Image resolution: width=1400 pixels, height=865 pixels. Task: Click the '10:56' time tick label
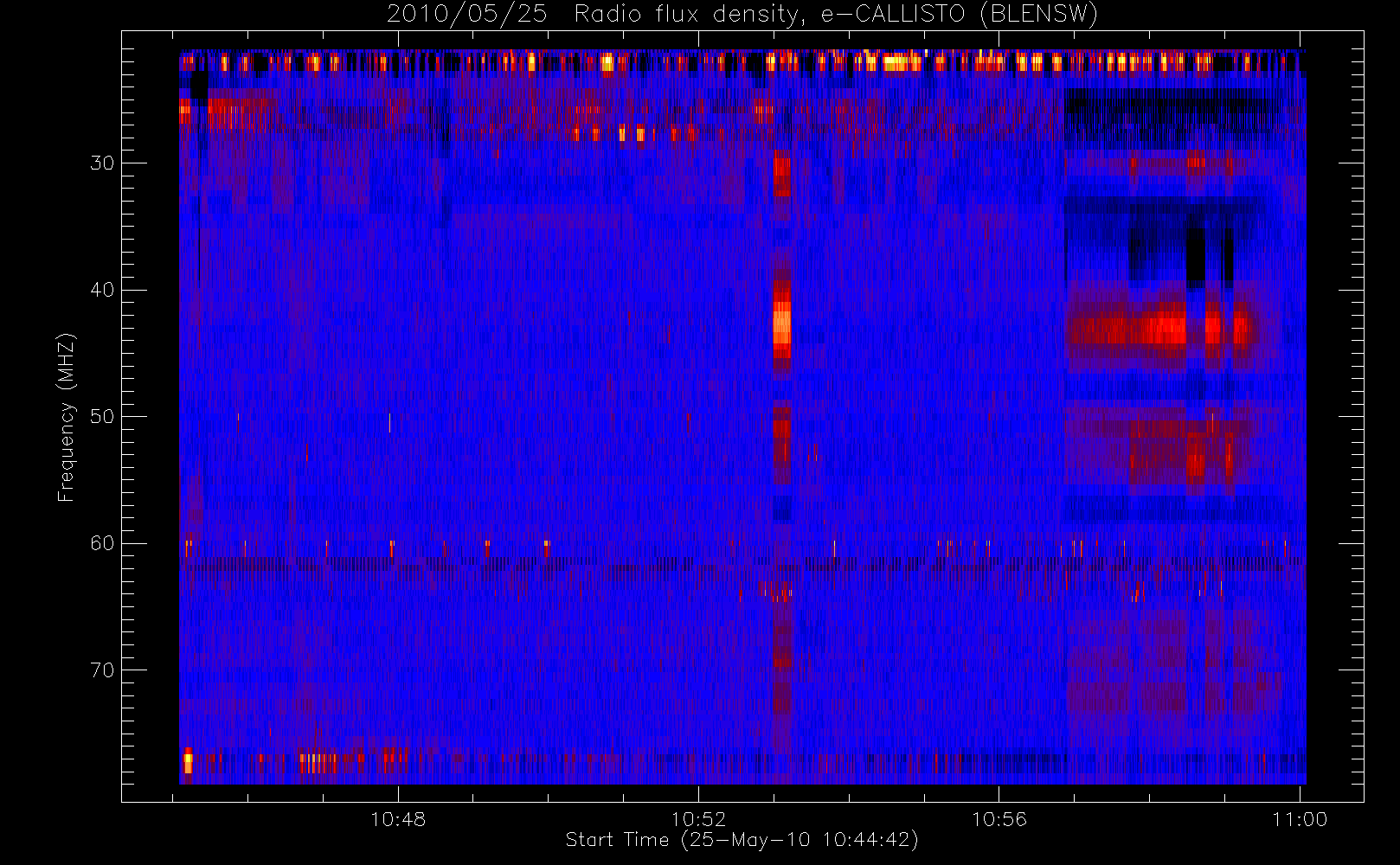[x=999, y=819]
